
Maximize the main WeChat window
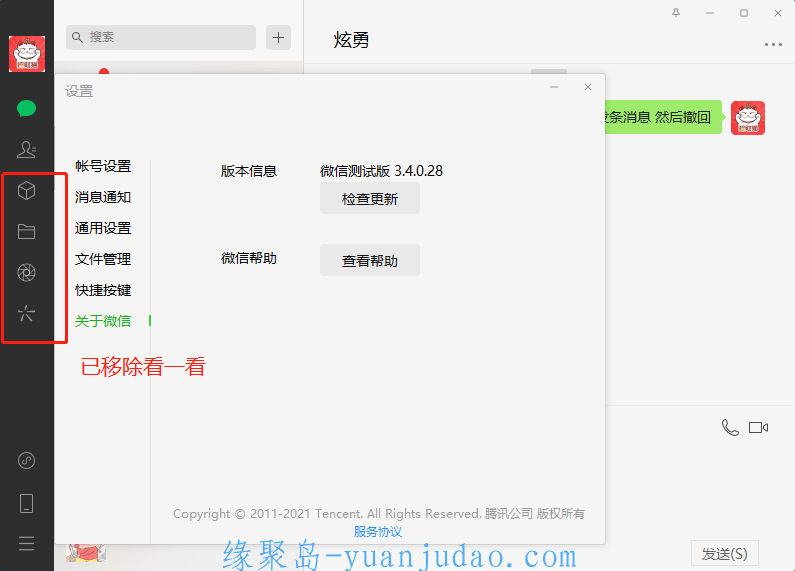point(744,13)
